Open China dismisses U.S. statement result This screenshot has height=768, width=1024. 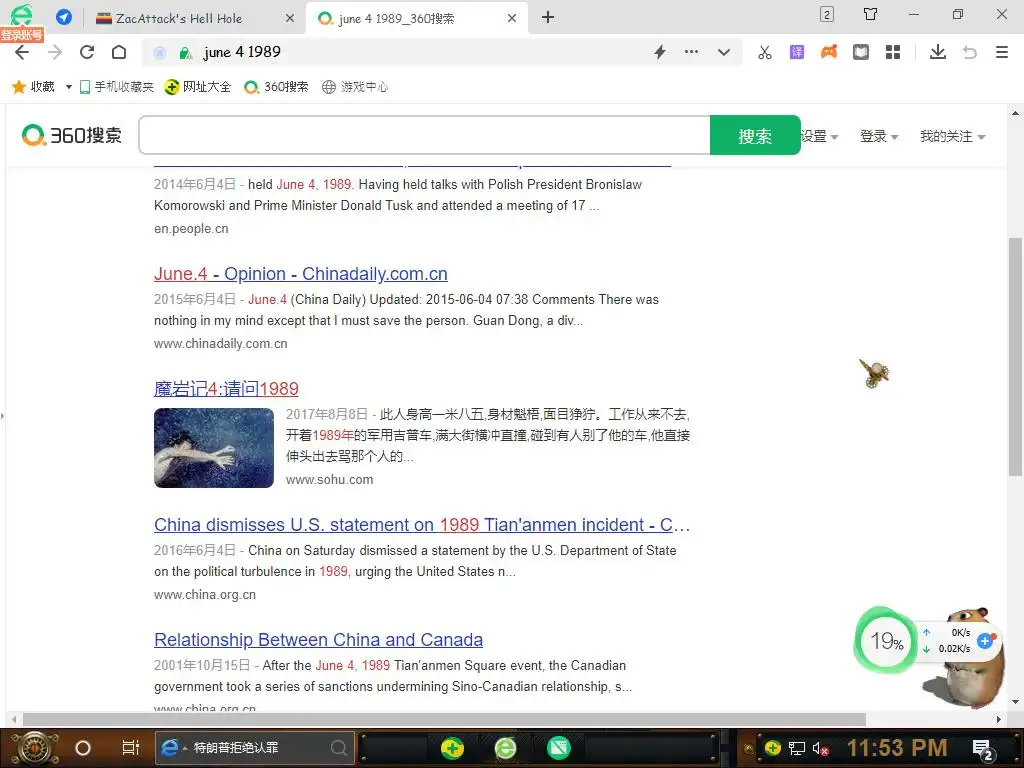coord(422,524)
